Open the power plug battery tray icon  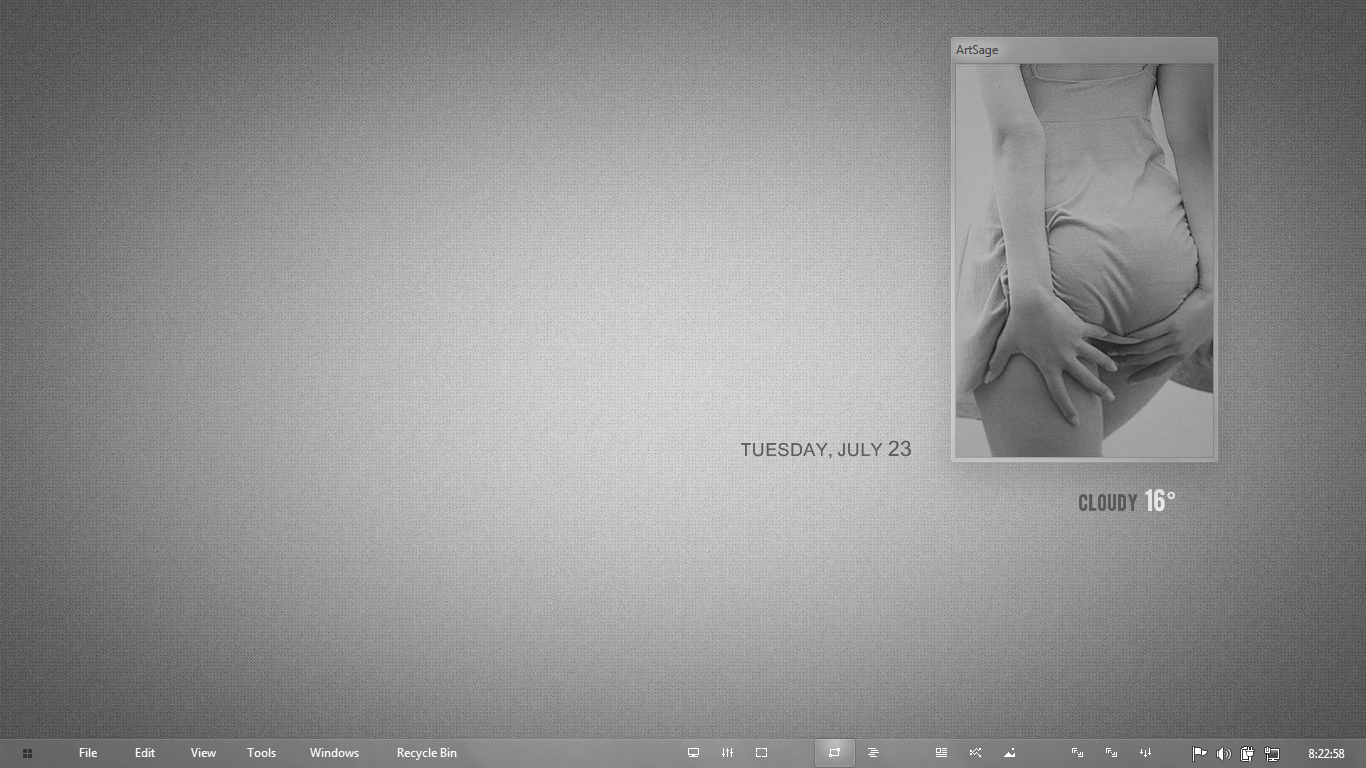1247,754
